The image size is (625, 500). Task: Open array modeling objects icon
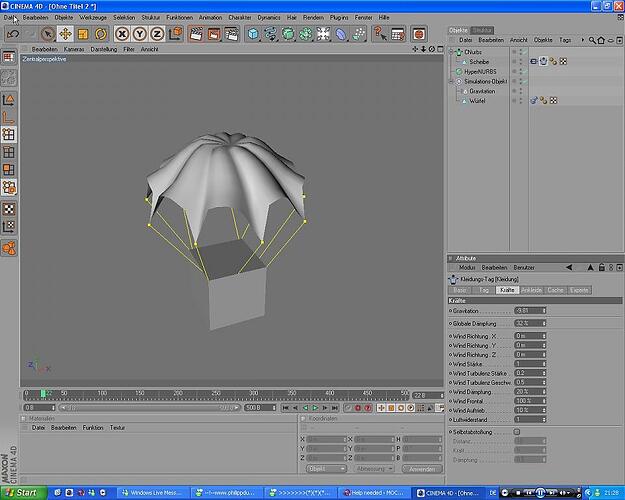(306, 34)
